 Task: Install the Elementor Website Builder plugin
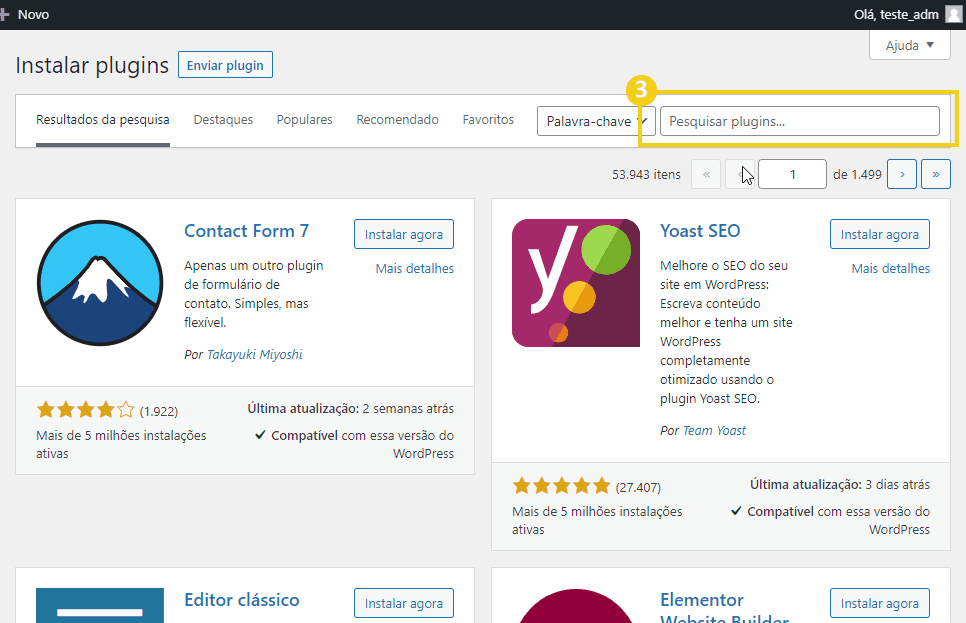click(x=880, y=603)
